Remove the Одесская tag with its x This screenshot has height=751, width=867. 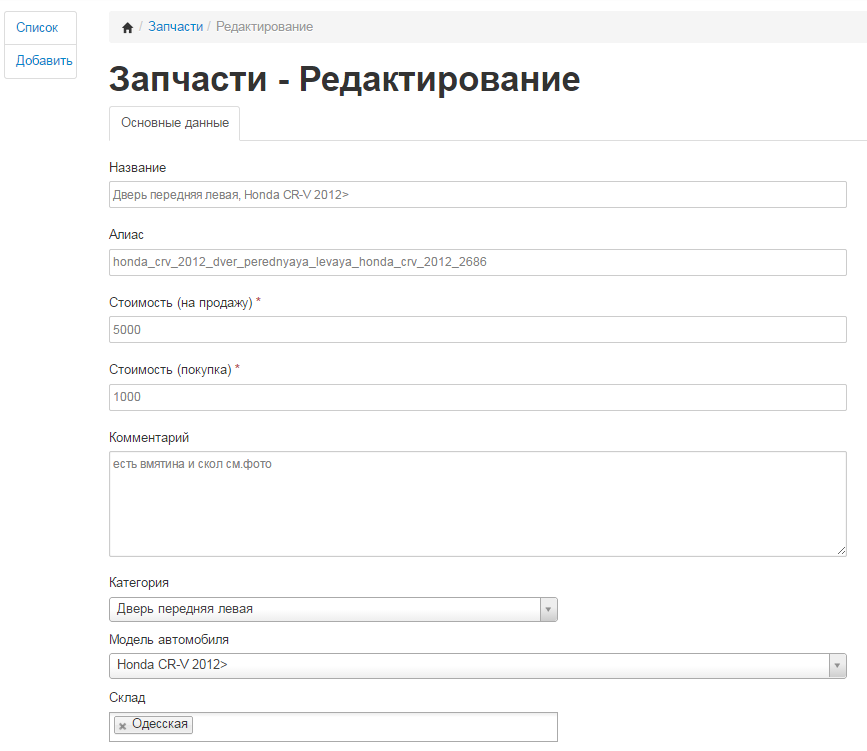pyautogui.click(x=122, y=726)
